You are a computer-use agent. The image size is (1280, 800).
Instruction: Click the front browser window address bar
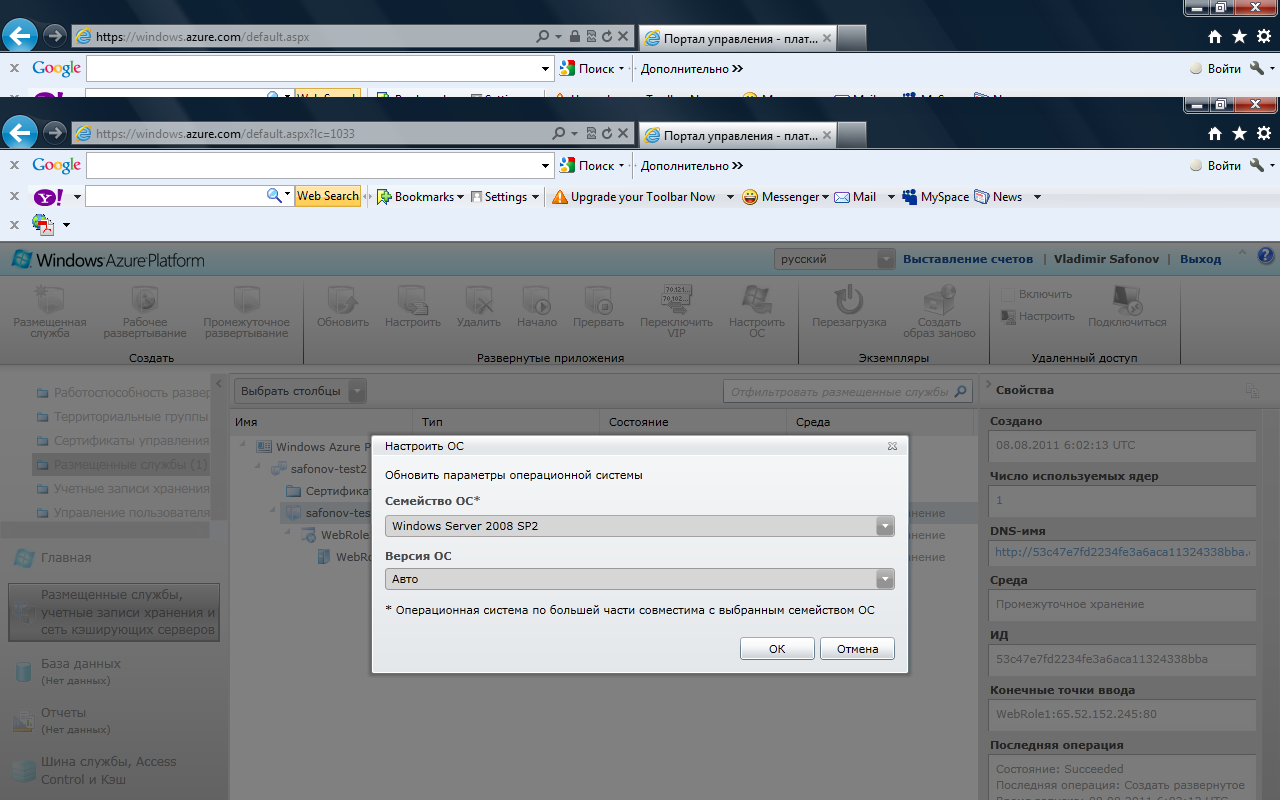[x=309, y=133]
